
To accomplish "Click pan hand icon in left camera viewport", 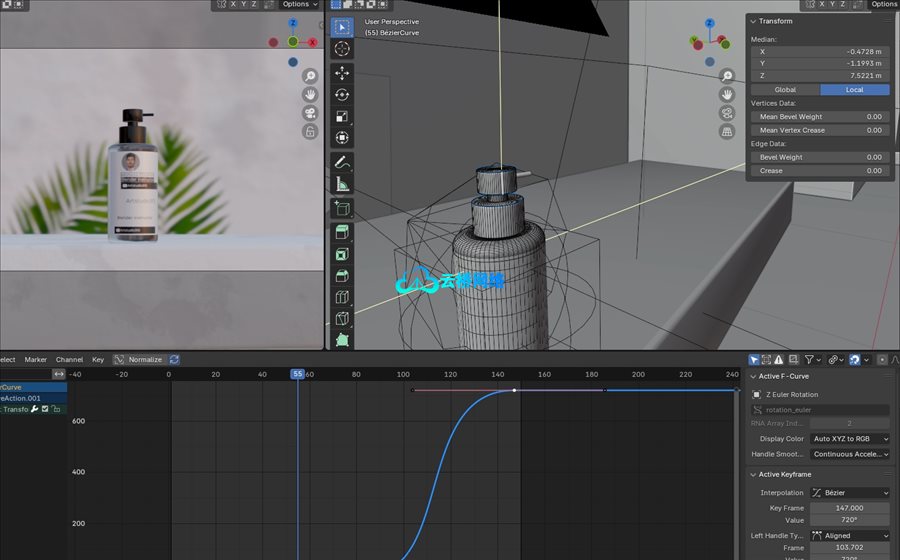I will point(310,94).
